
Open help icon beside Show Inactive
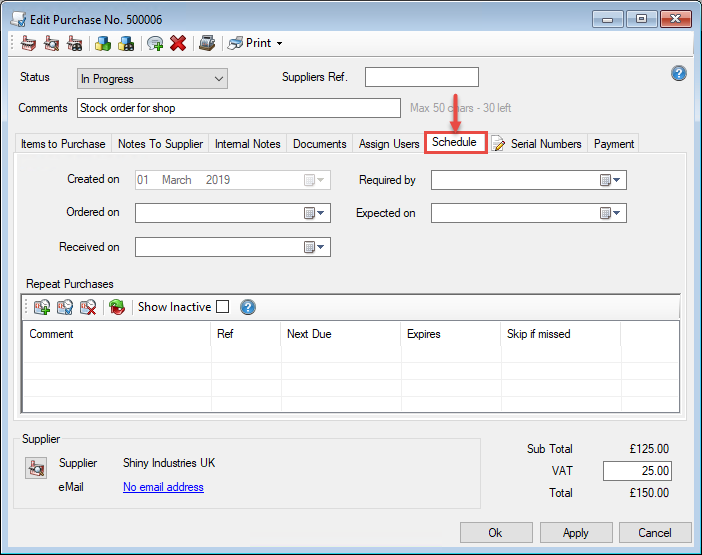pos(248,307)
